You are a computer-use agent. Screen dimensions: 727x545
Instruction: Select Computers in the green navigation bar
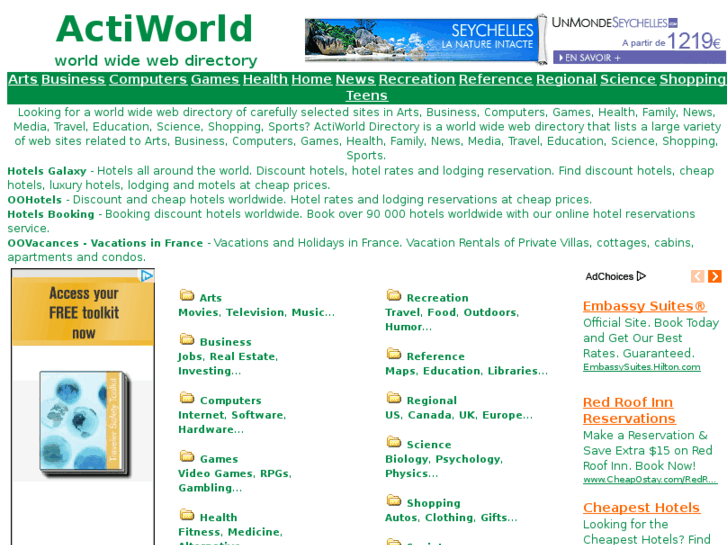[x=148, y=79]
